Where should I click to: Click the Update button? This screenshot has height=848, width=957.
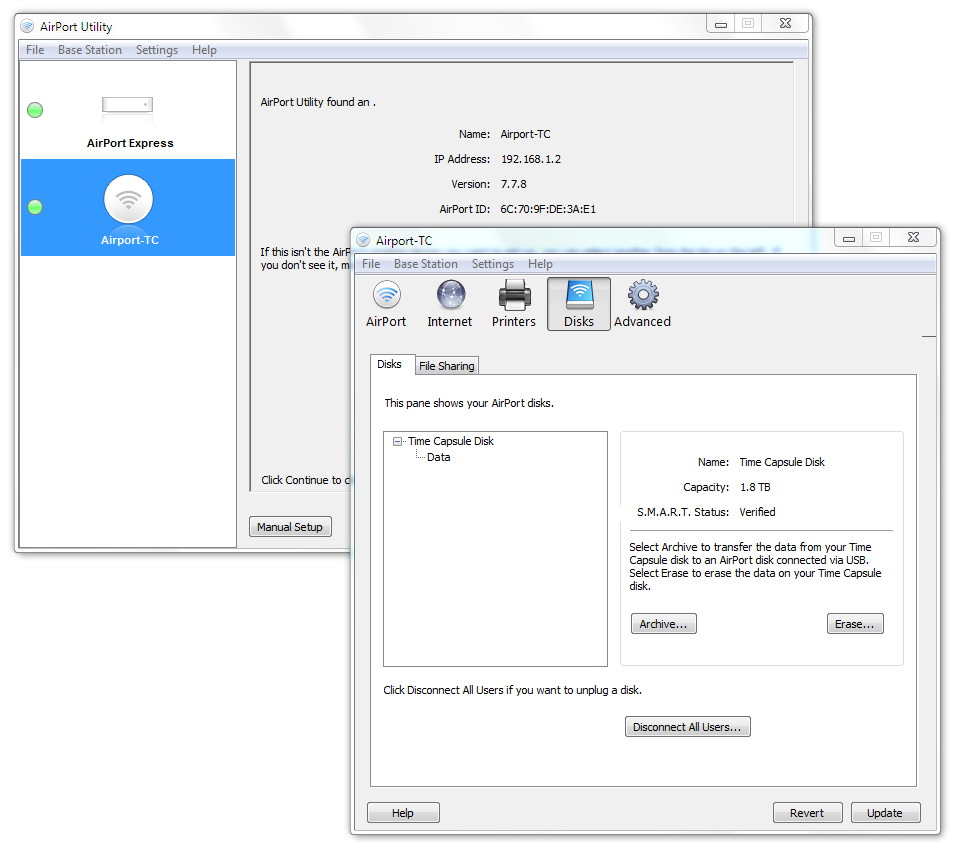click(885, 813)
